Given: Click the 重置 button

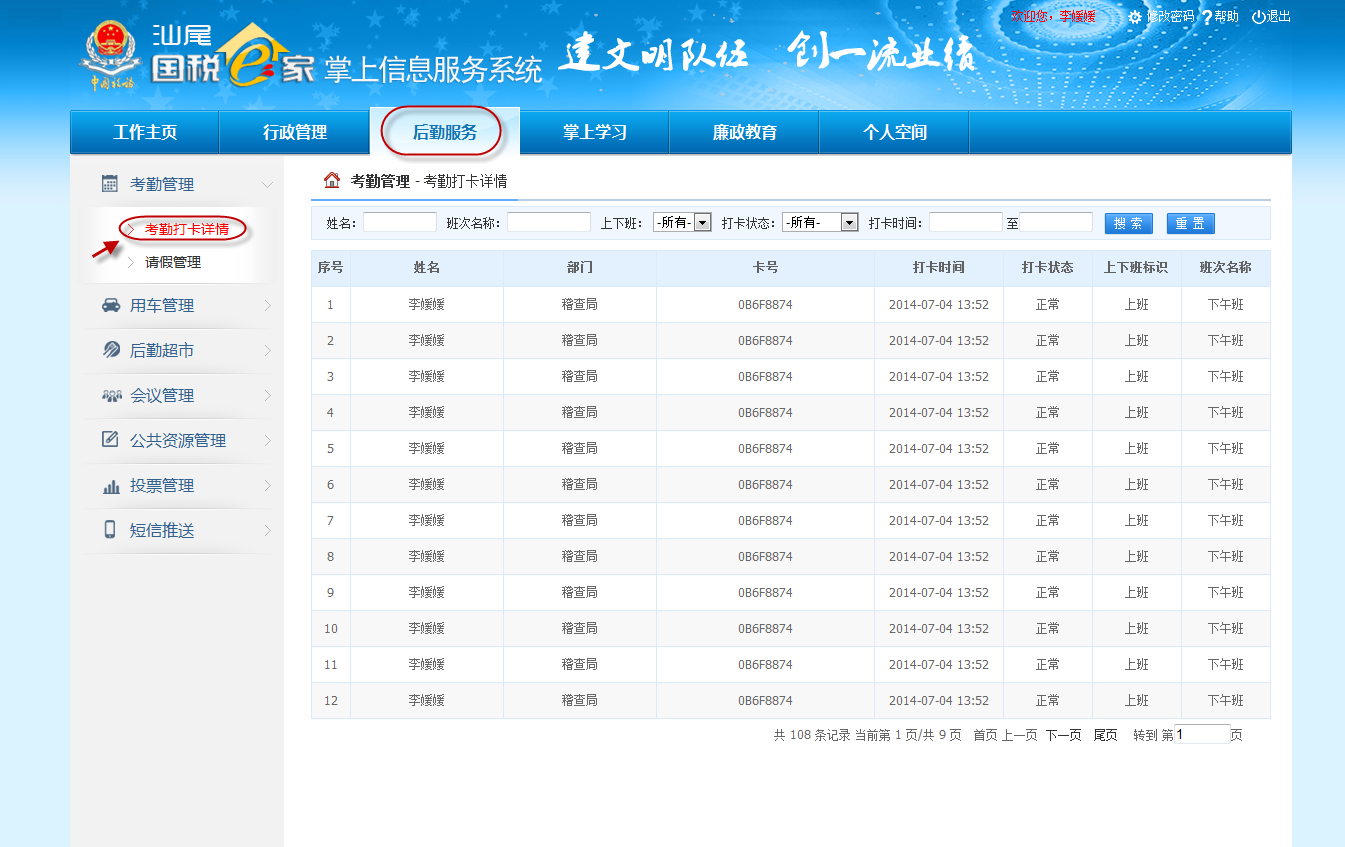Looking at the screenshot, I should click(x=1191, y=223).
